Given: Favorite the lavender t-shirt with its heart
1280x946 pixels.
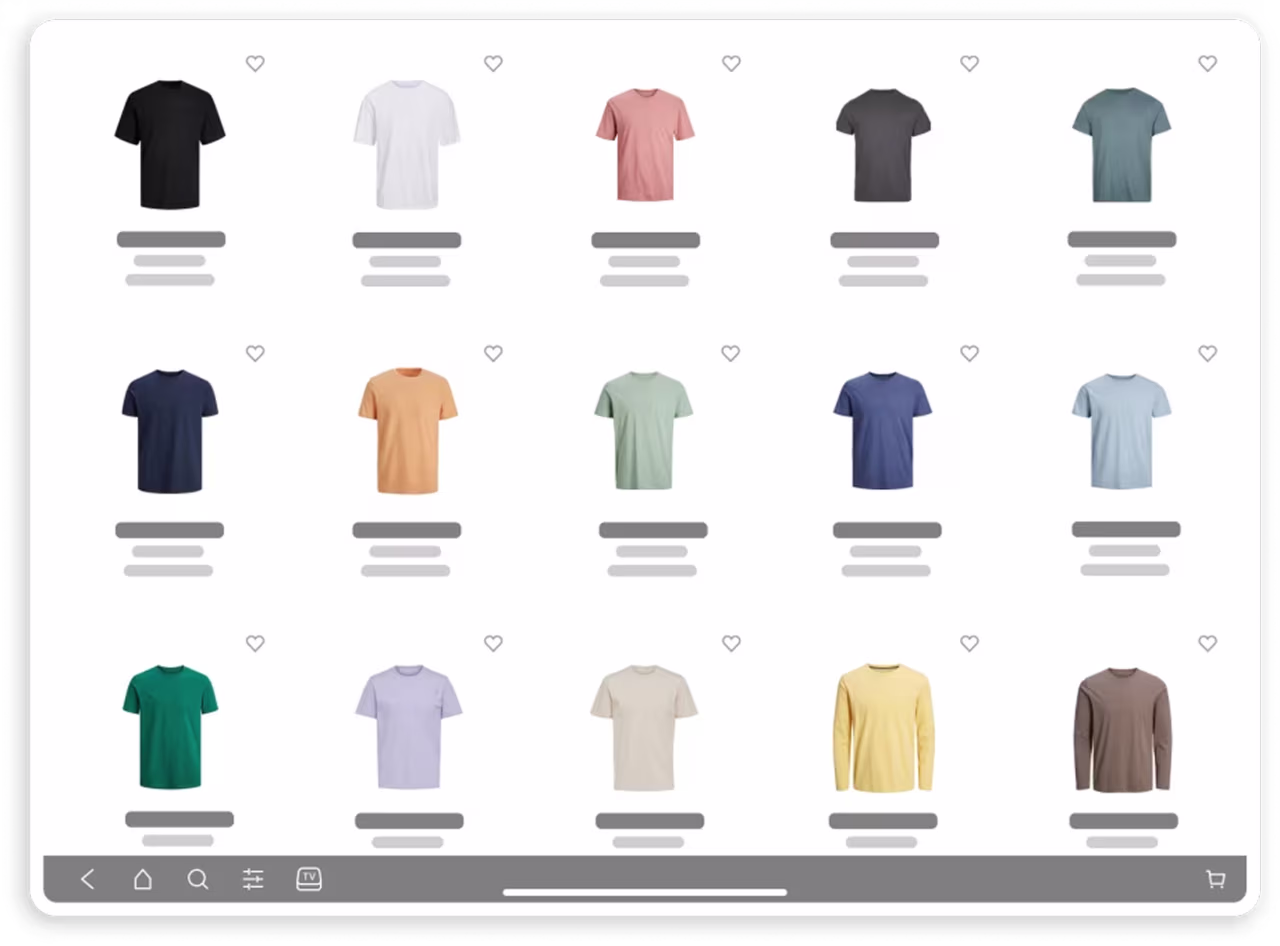Looking at the screenshot, I should 493,643.
